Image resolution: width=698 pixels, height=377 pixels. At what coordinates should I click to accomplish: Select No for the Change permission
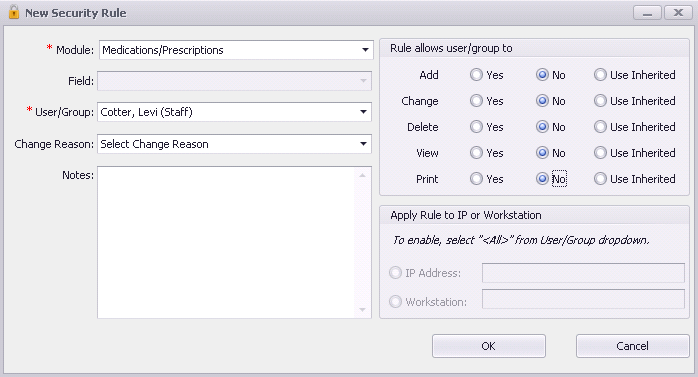(x=542, y=101)
